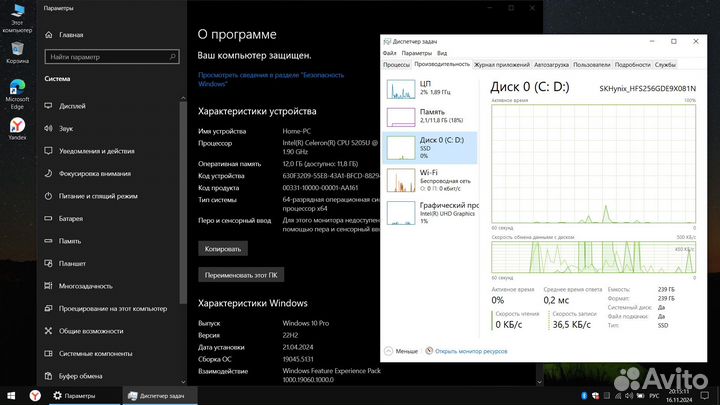Open the Звук sound settings
Image resolution: width=720 pixels, height=405 pixels.
[66, 128]
